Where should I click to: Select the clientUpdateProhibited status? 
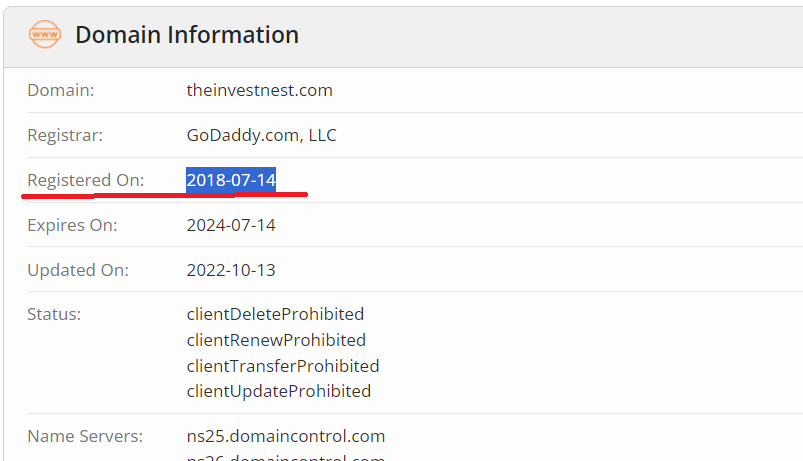point(279,391)
